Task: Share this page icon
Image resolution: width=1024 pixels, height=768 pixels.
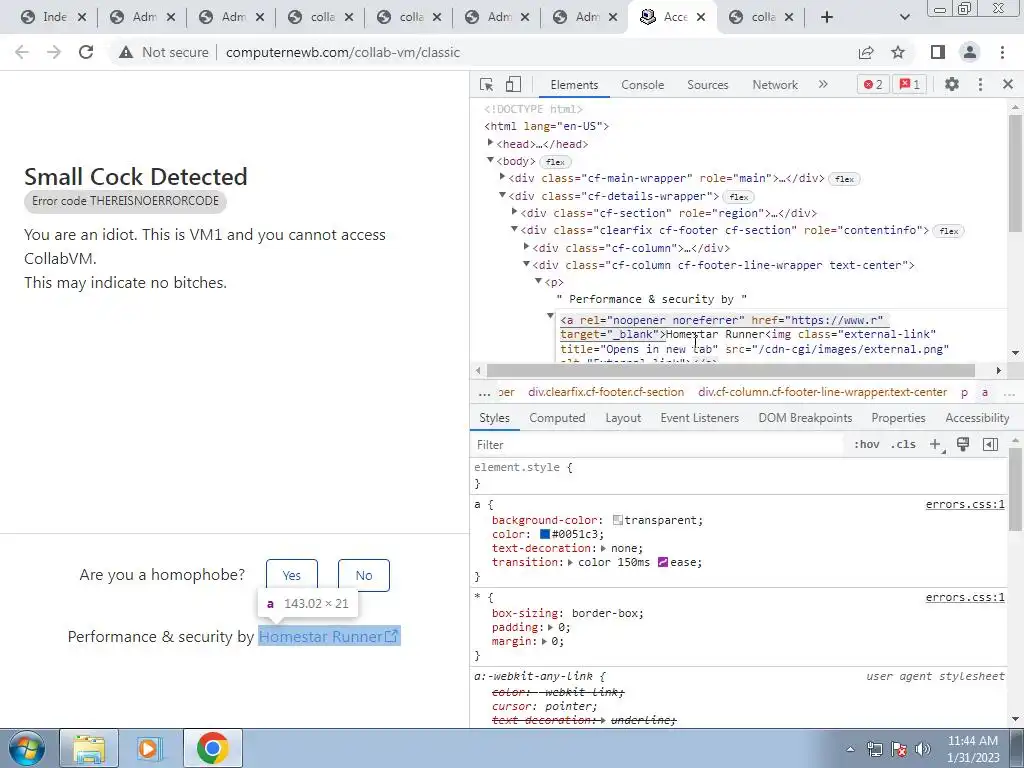Action: 866,52
